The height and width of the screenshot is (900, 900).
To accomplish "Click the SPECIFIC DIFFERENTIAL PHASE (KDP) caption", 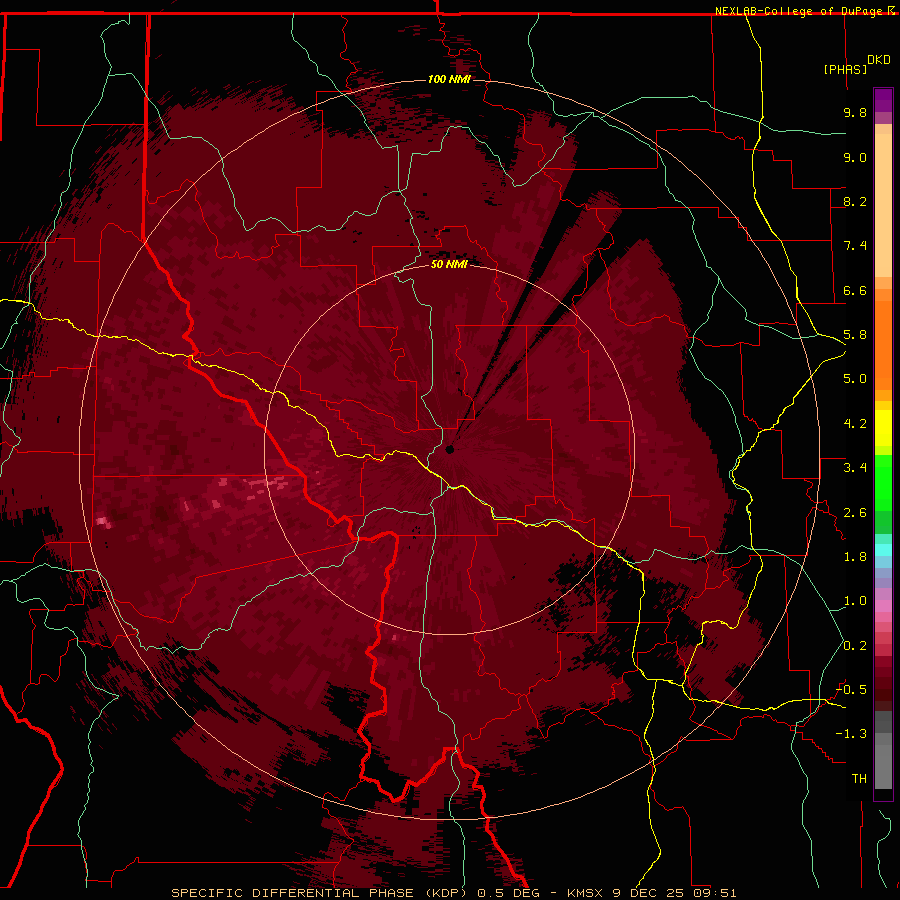I will tap(318, 893).
